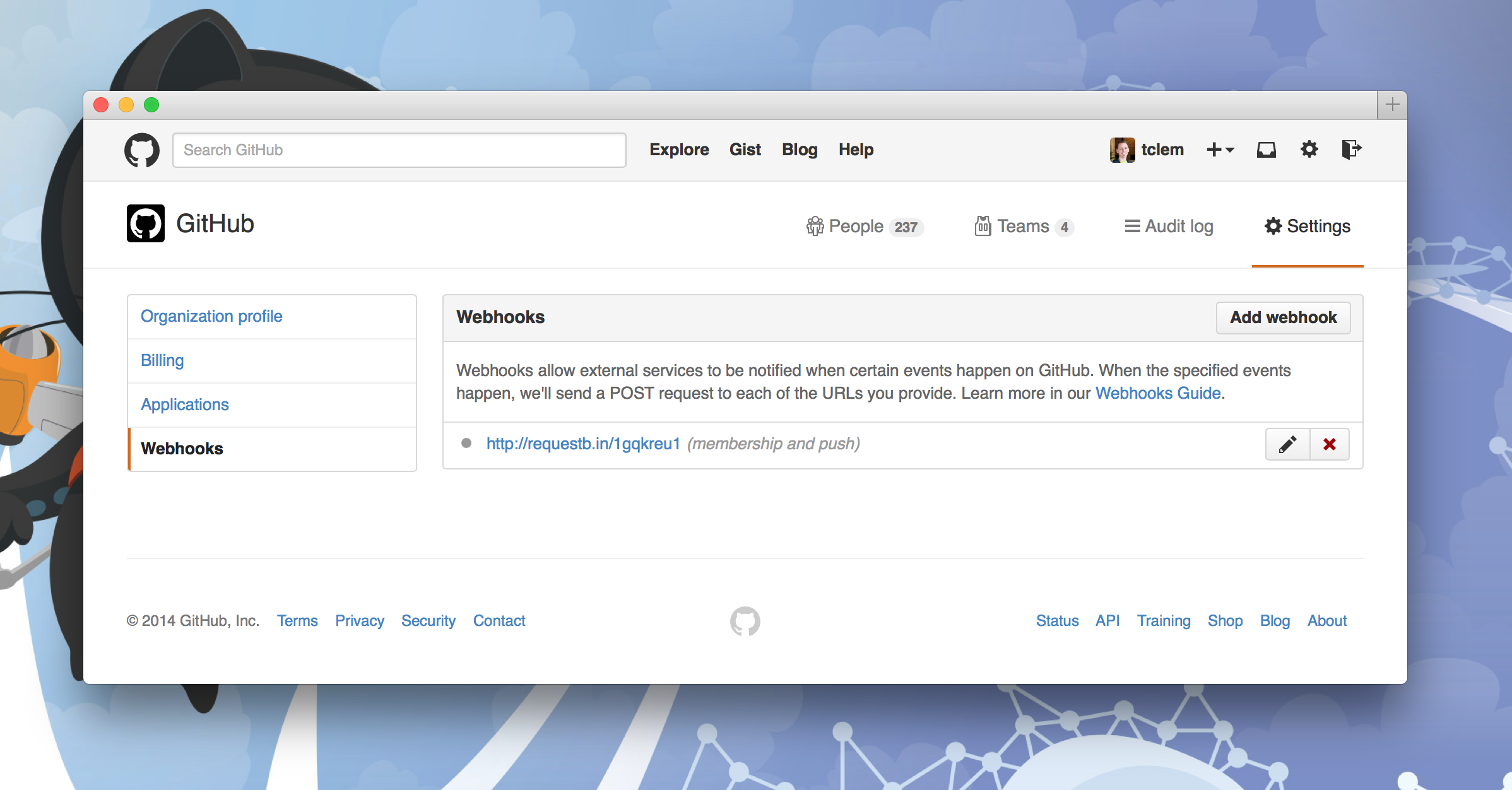Screen dimensions: 1512x790
Task: Go to Blog in the top navigation
Action: tap(800, 150)
